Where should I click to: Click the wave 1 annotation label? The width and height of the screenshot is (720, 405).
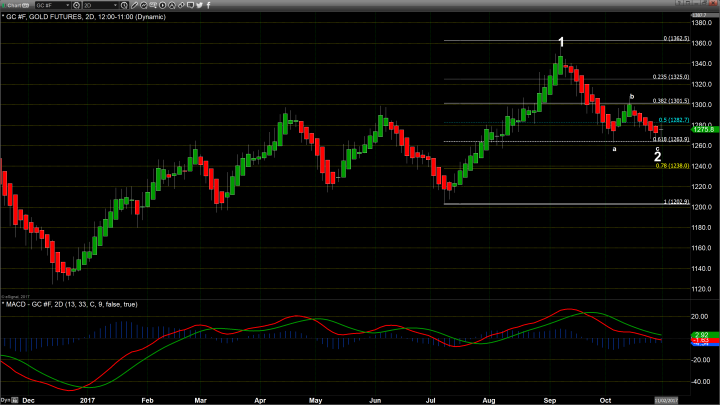tap(561, 42)
